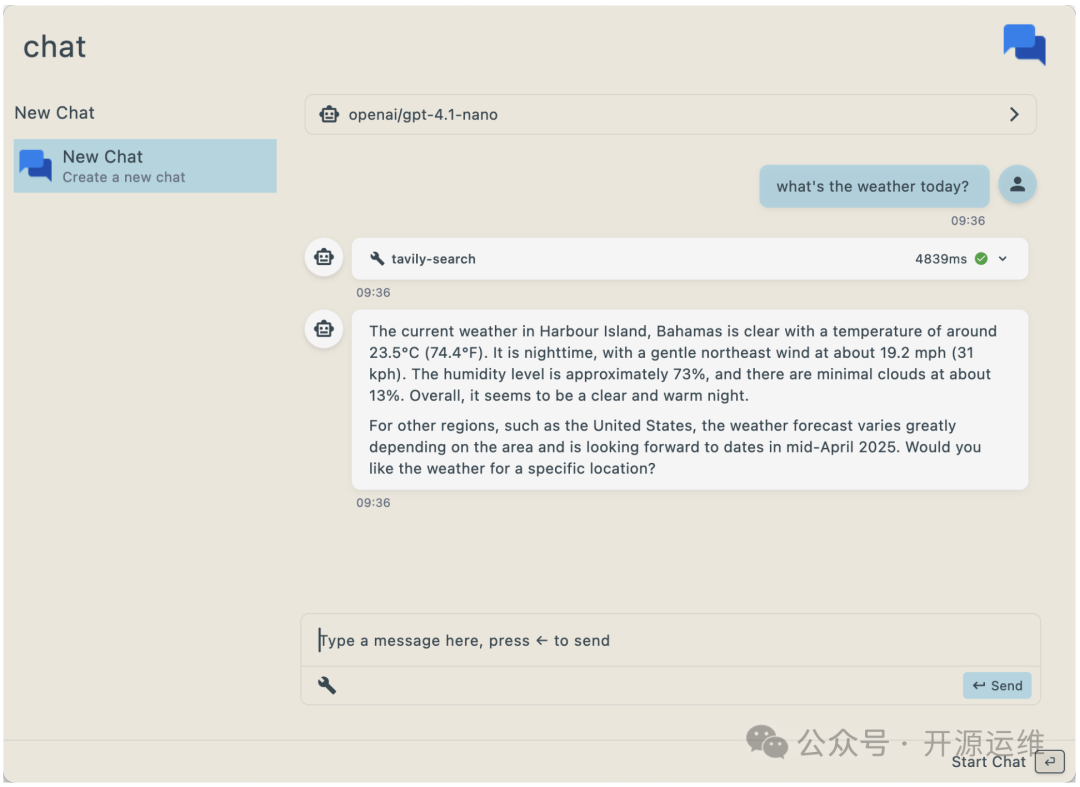Click the robot icon in model selector
The width and height of the screenshot is (1080, 787).
(329, 114)
